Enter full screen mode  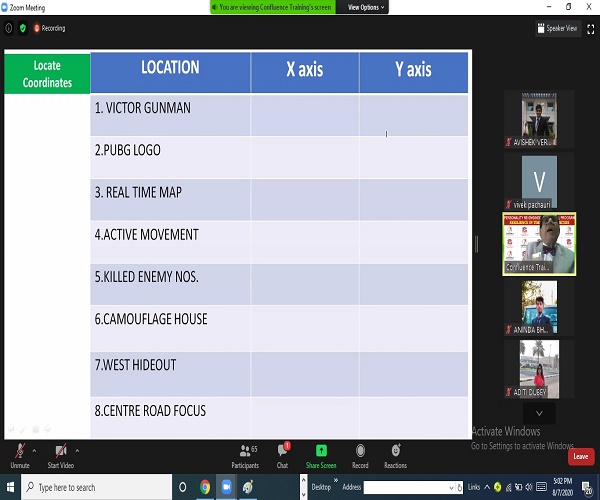[590, 29]
